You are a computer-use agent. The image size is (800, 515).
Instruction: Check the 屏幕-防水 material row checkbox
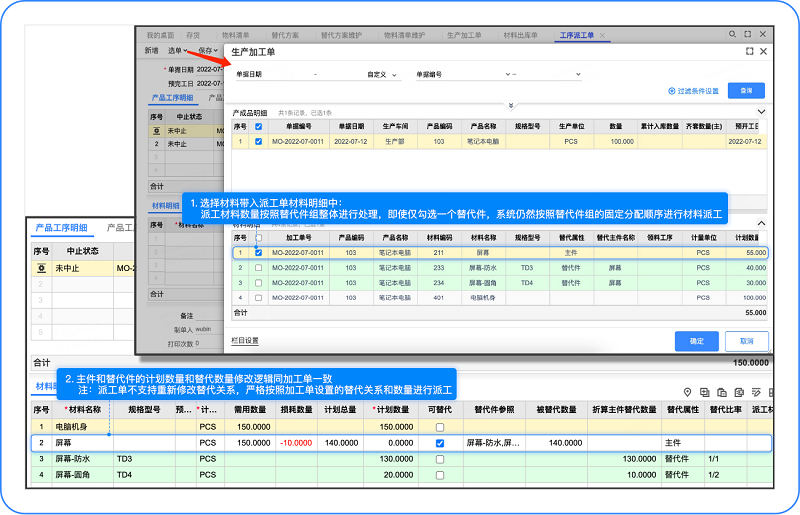click(x=259, y=267)
